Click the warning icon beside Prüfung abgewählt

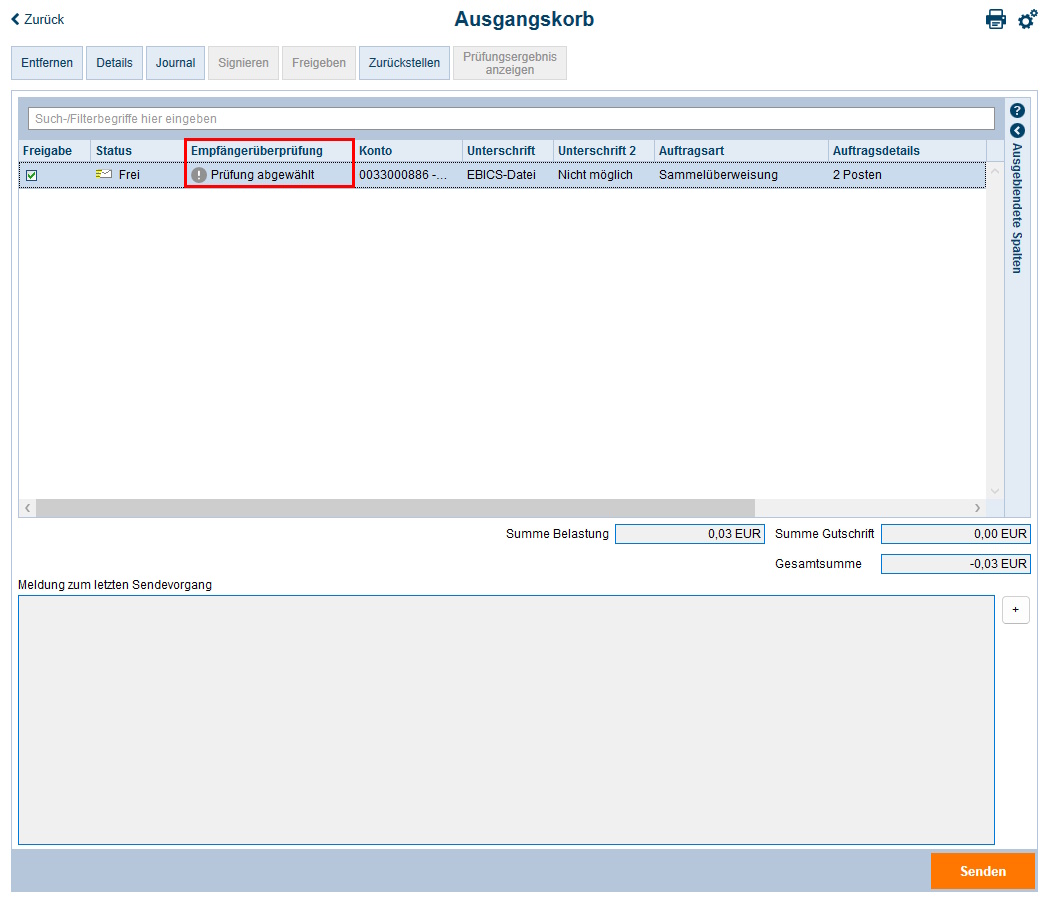pyautogui.click(x=199, y=175)
